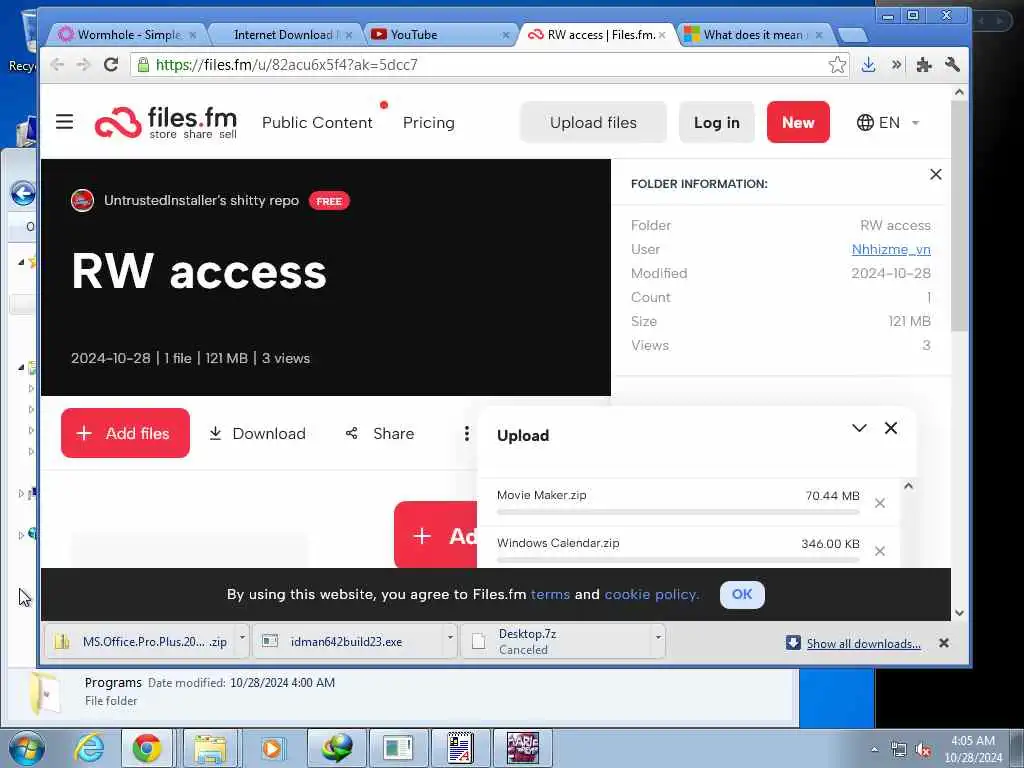
Task: Open the cookie policy link
Action: tap(651, 594)
